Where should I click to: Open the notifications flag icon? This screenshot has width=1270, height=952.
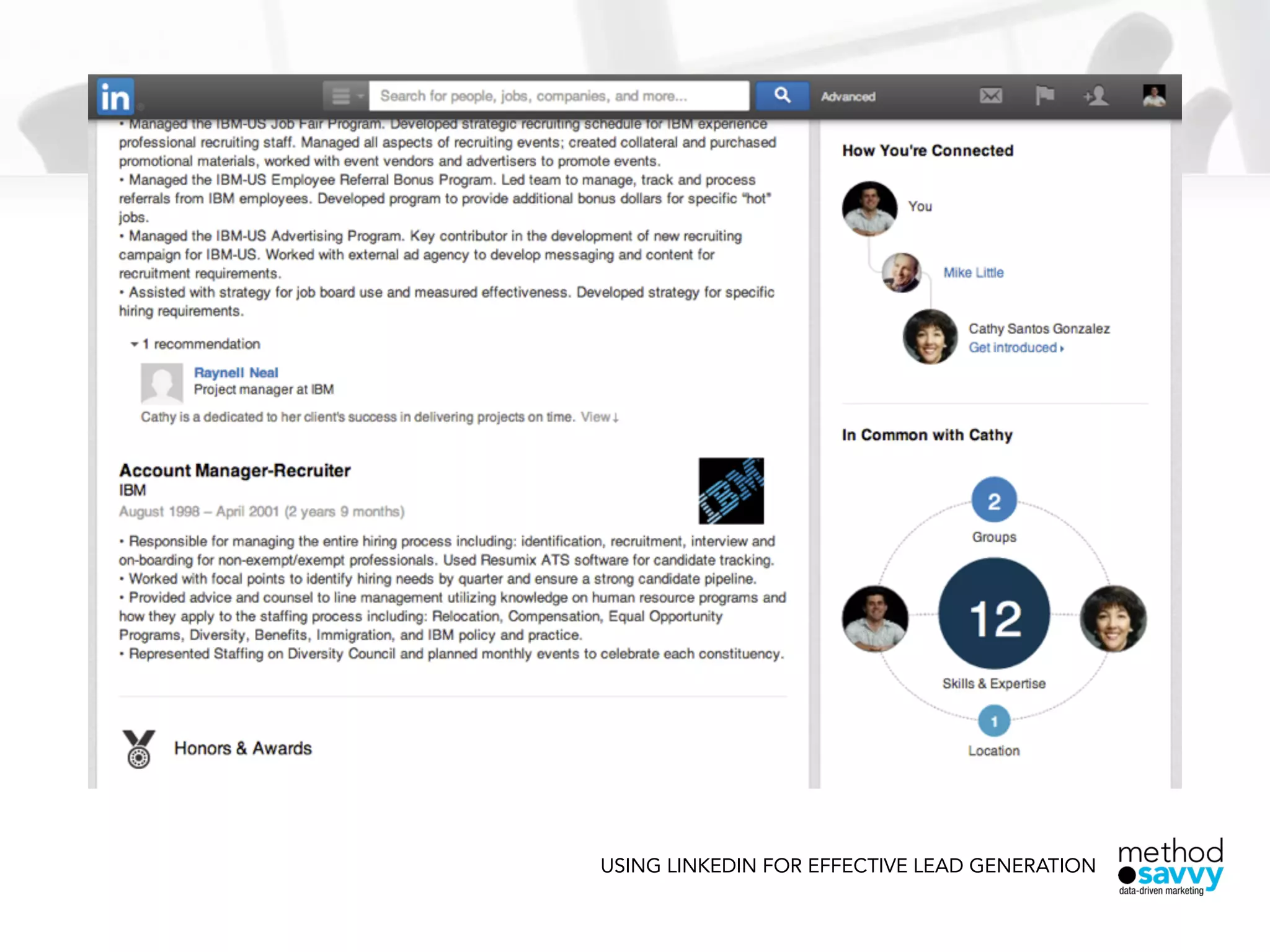pyautogui.click(x=1044, y=95)
